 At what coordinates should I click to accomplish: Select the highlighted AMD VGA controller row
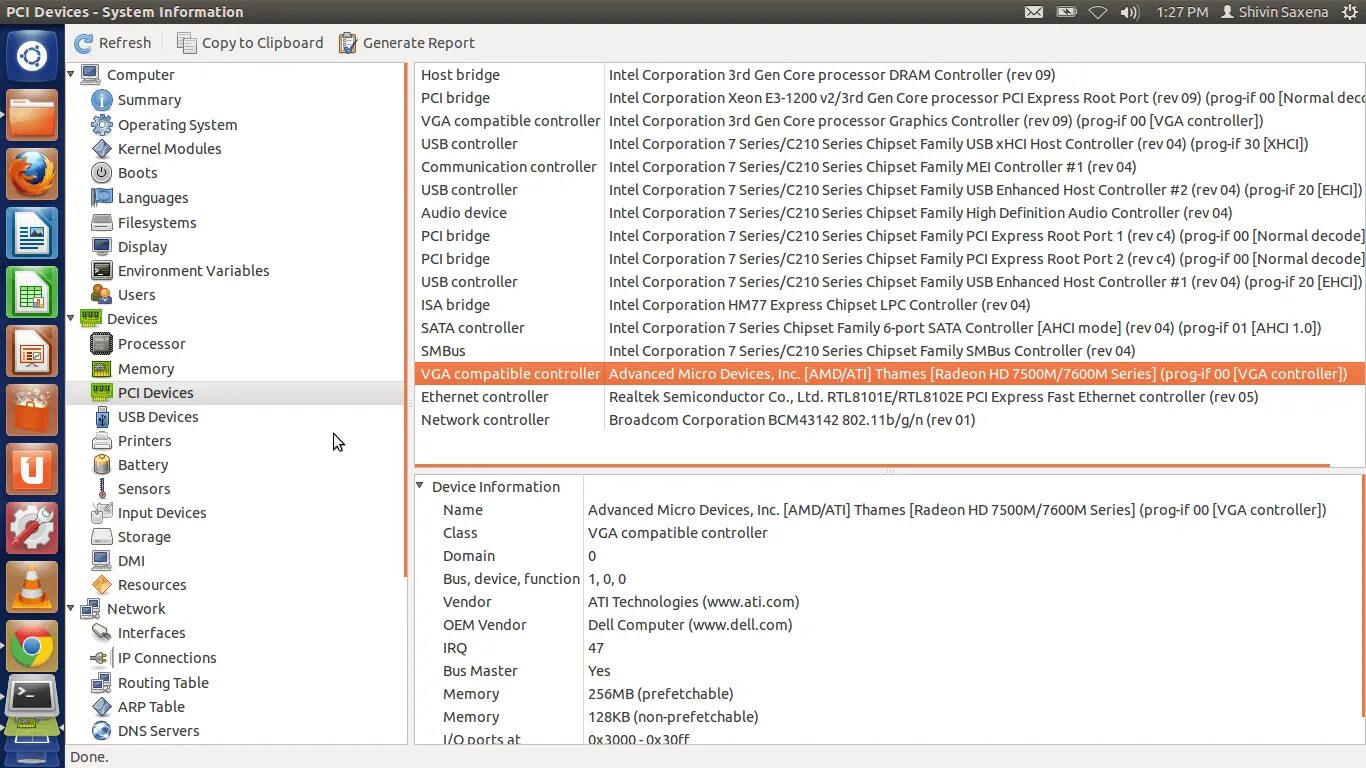890,374
